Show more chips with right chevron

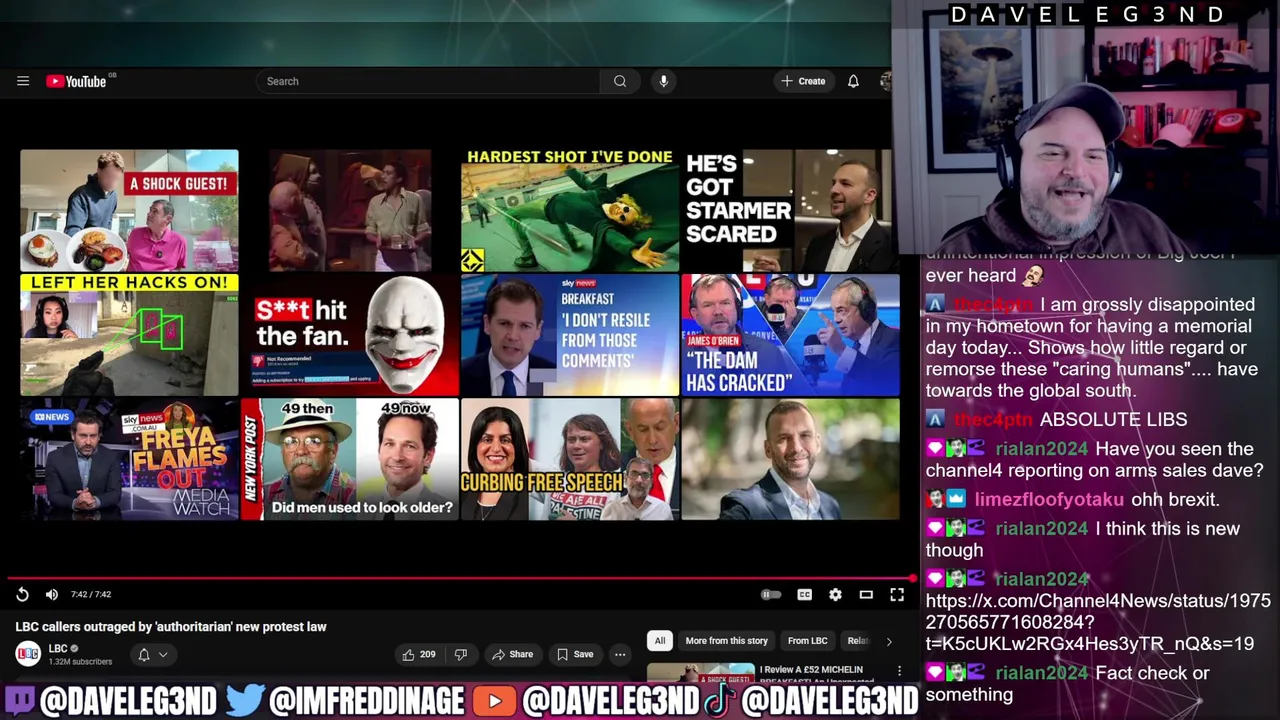pos(888,641)
